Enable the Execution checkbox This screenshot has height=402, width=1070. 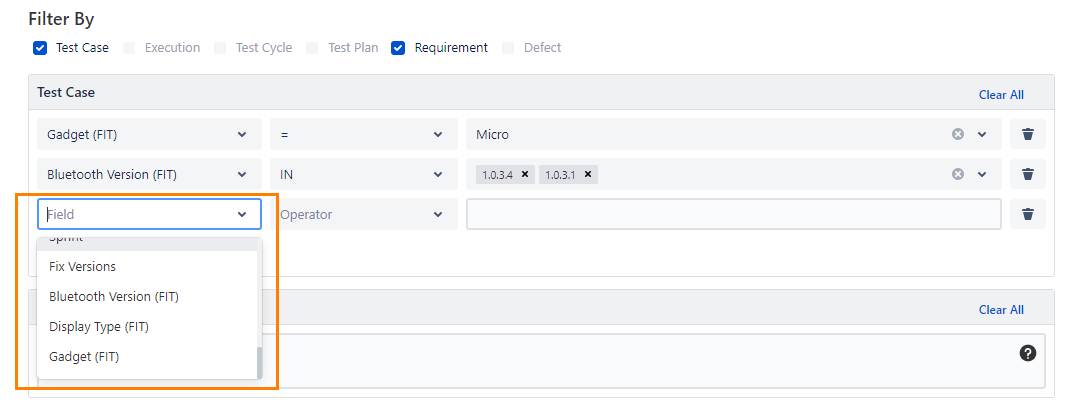(129, 48)
